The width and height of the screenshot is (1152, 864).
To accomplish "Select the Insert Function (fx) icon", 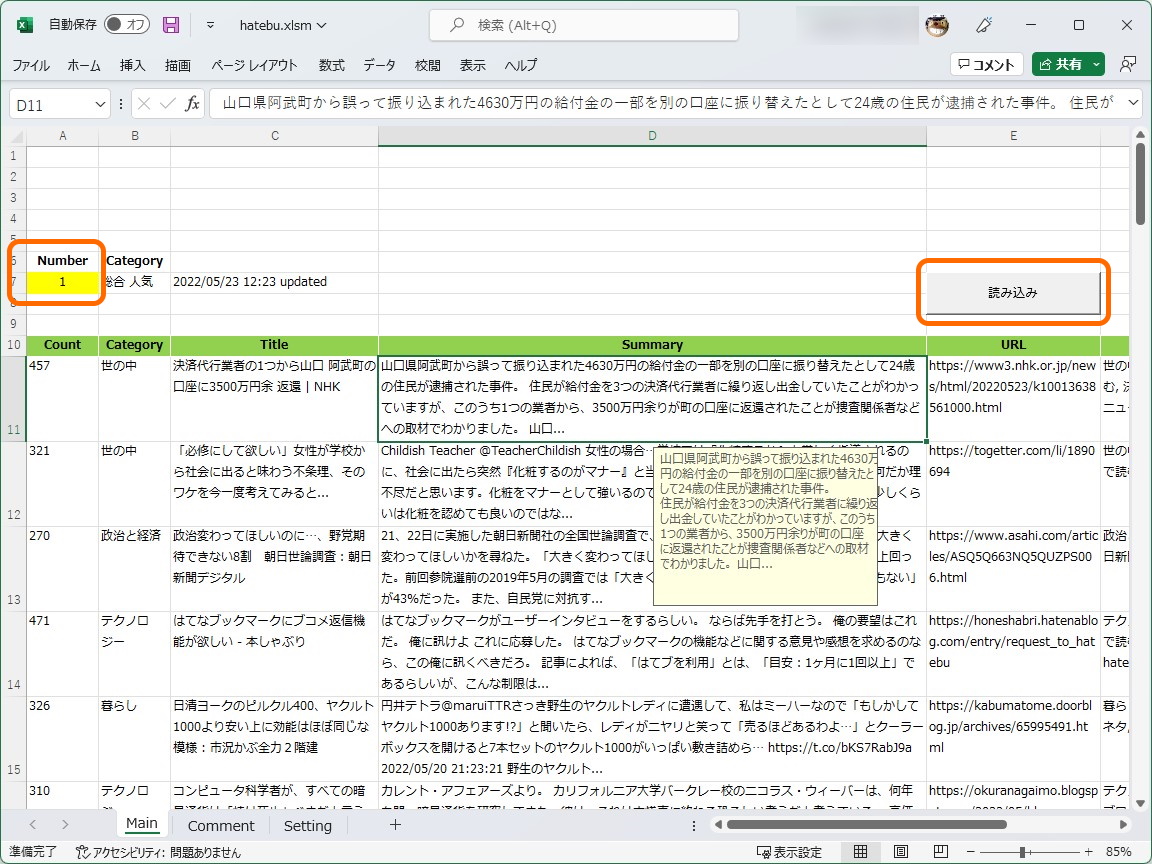I will click(192, 103).
